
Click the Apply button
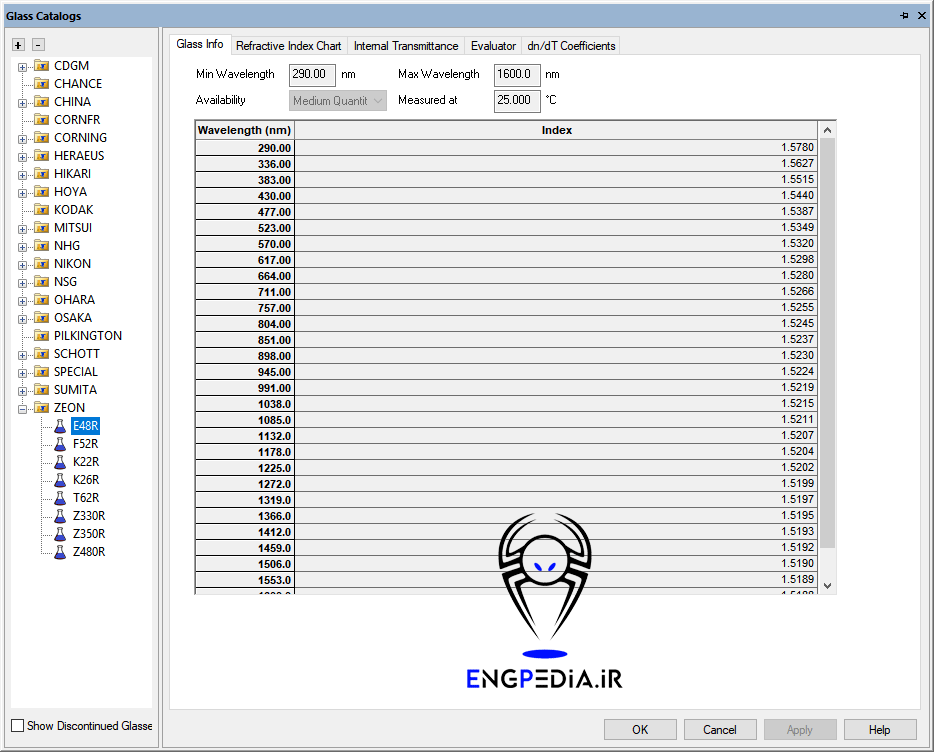click(x=799, y=729)
